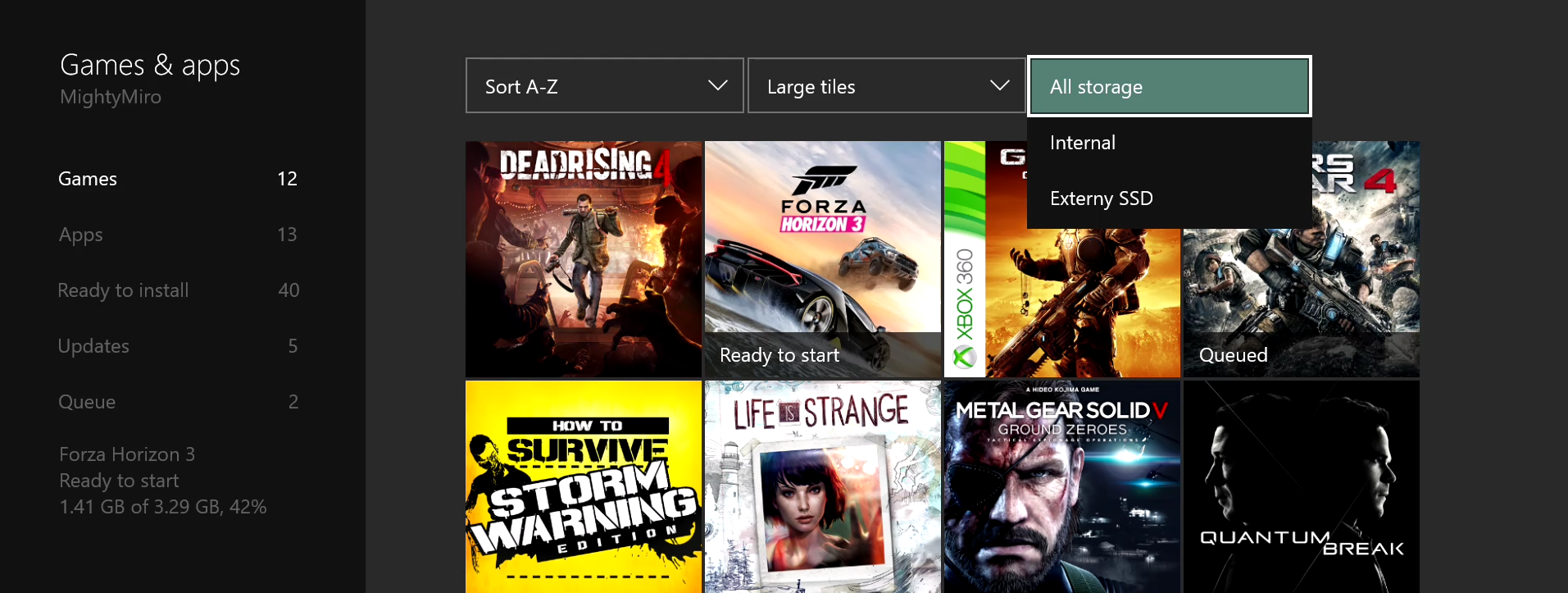Screen dimensions: 1568x593
Task: Click the Large tiles chevron arrow
Action: [999, 85]
